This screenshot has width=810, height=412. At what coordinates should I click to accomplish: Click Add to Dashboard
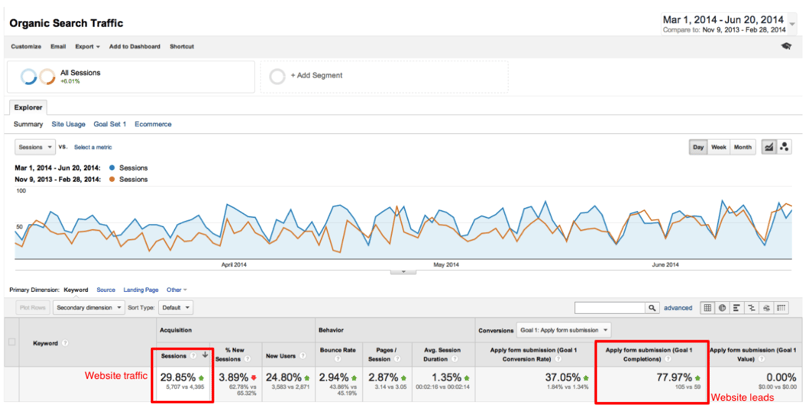[134, 46]
